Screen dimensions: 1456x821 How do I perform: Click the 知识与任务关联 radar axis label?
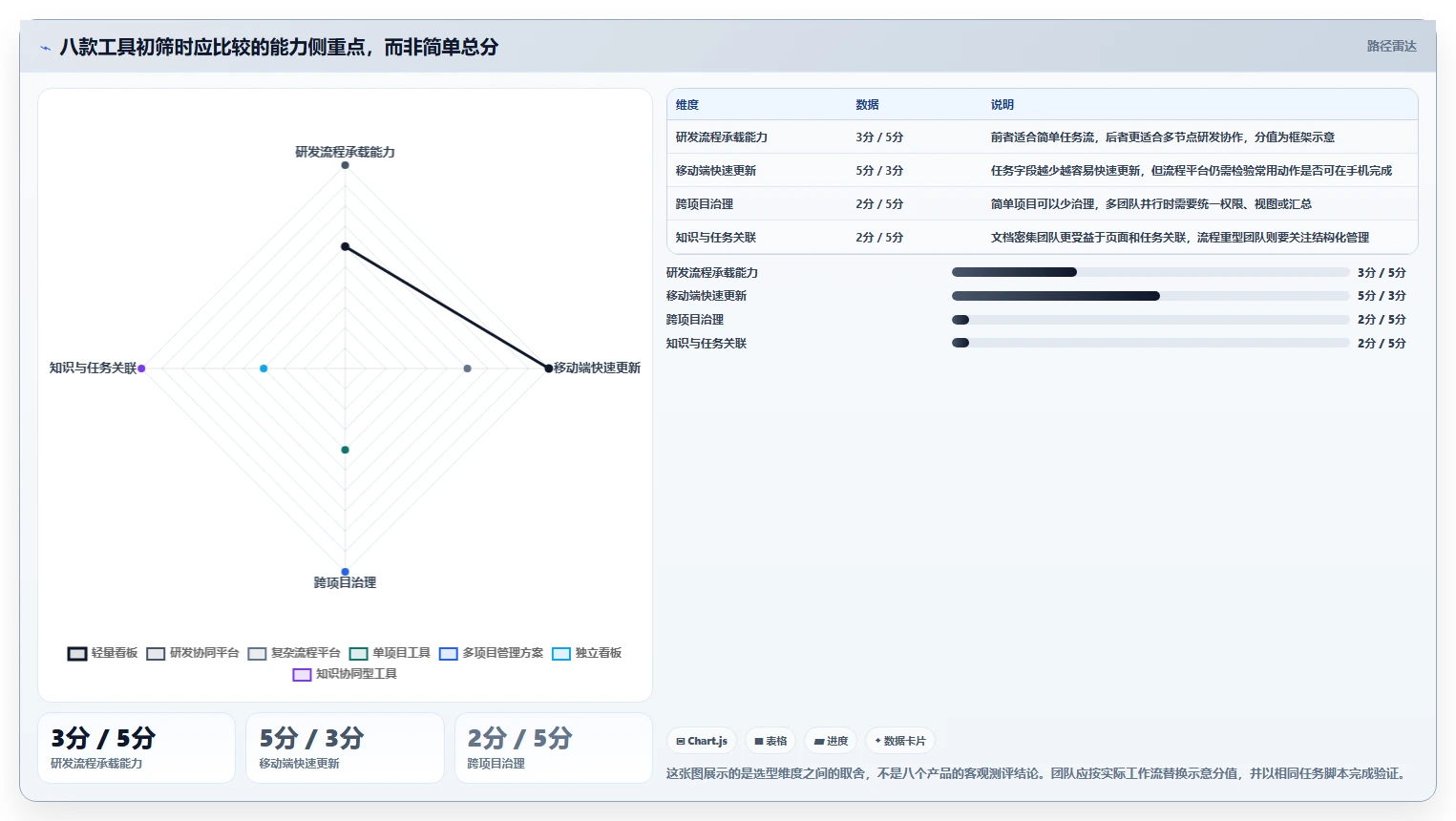pos(93,368)
